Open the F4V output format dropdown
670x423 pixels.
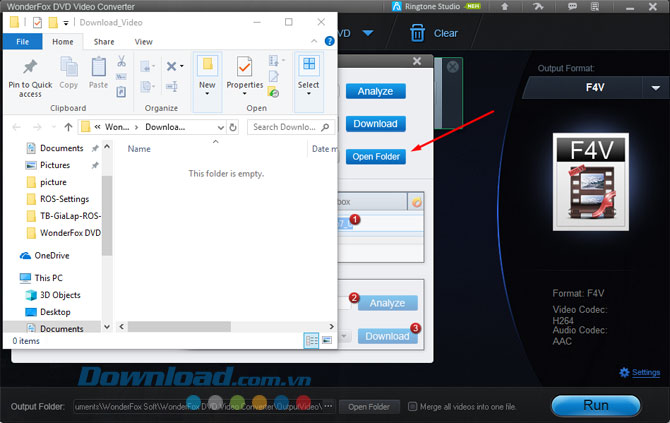(x=655, y=88)
